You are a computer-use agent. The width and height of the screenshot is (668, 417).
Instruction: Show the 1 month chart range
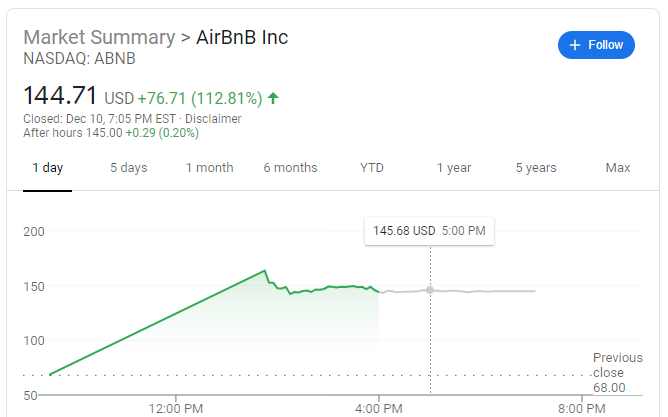[209, 168]
